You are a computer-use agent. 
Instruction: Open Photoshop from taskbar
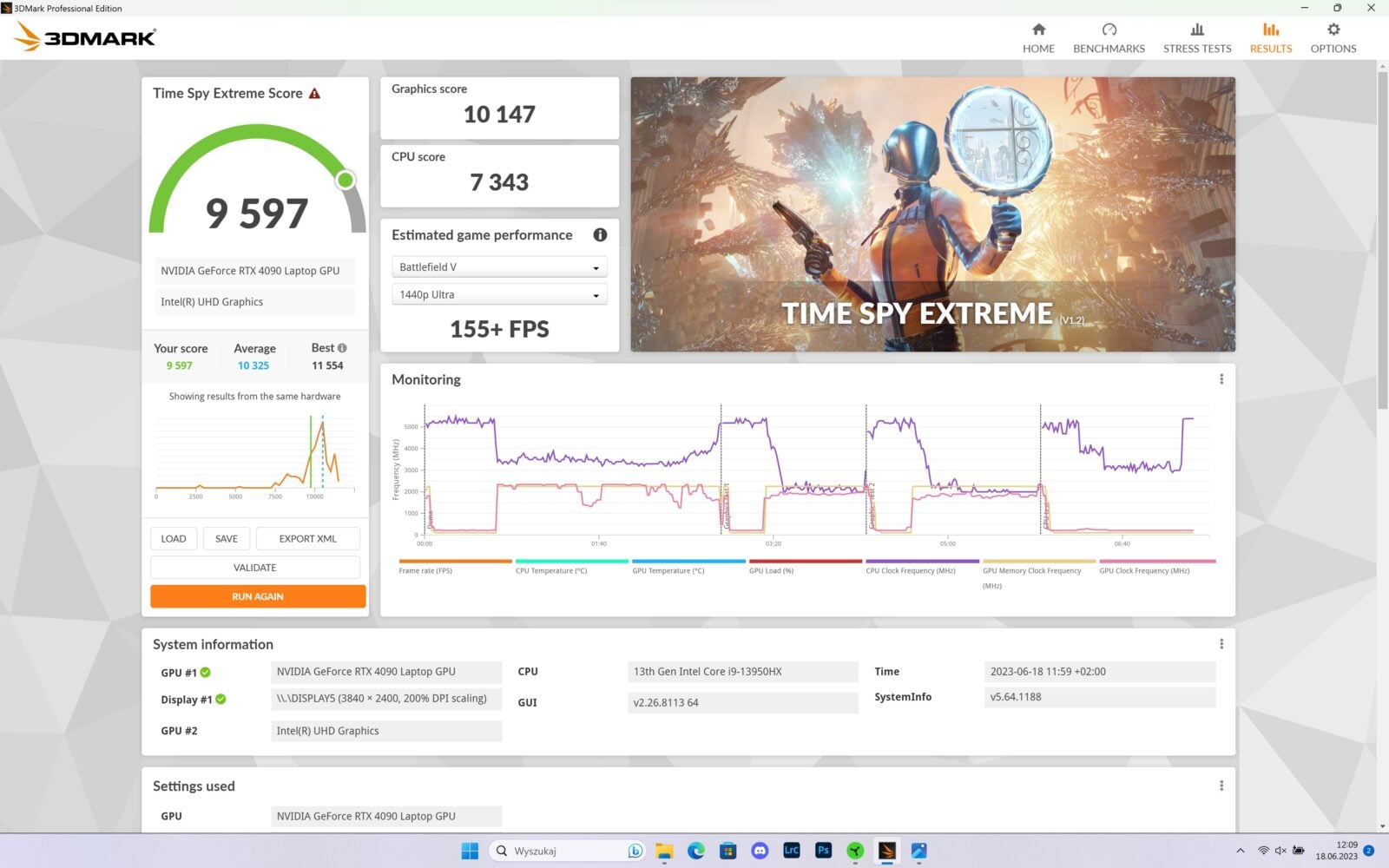coord(823,851)
